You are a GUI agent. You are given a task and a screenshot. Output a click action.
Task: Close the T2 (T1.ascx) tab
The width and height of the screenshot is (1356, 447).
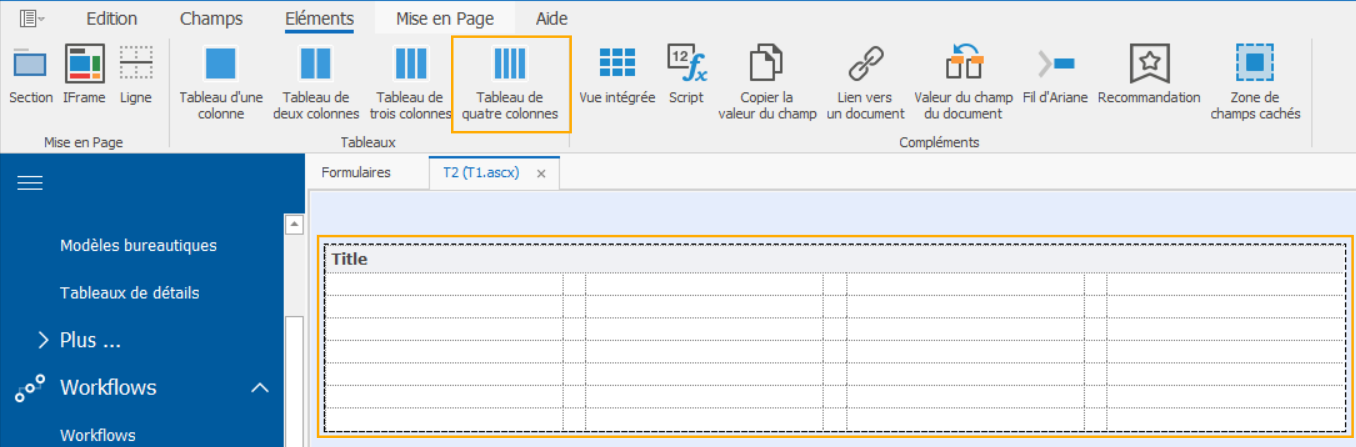(x=541, y=173)
